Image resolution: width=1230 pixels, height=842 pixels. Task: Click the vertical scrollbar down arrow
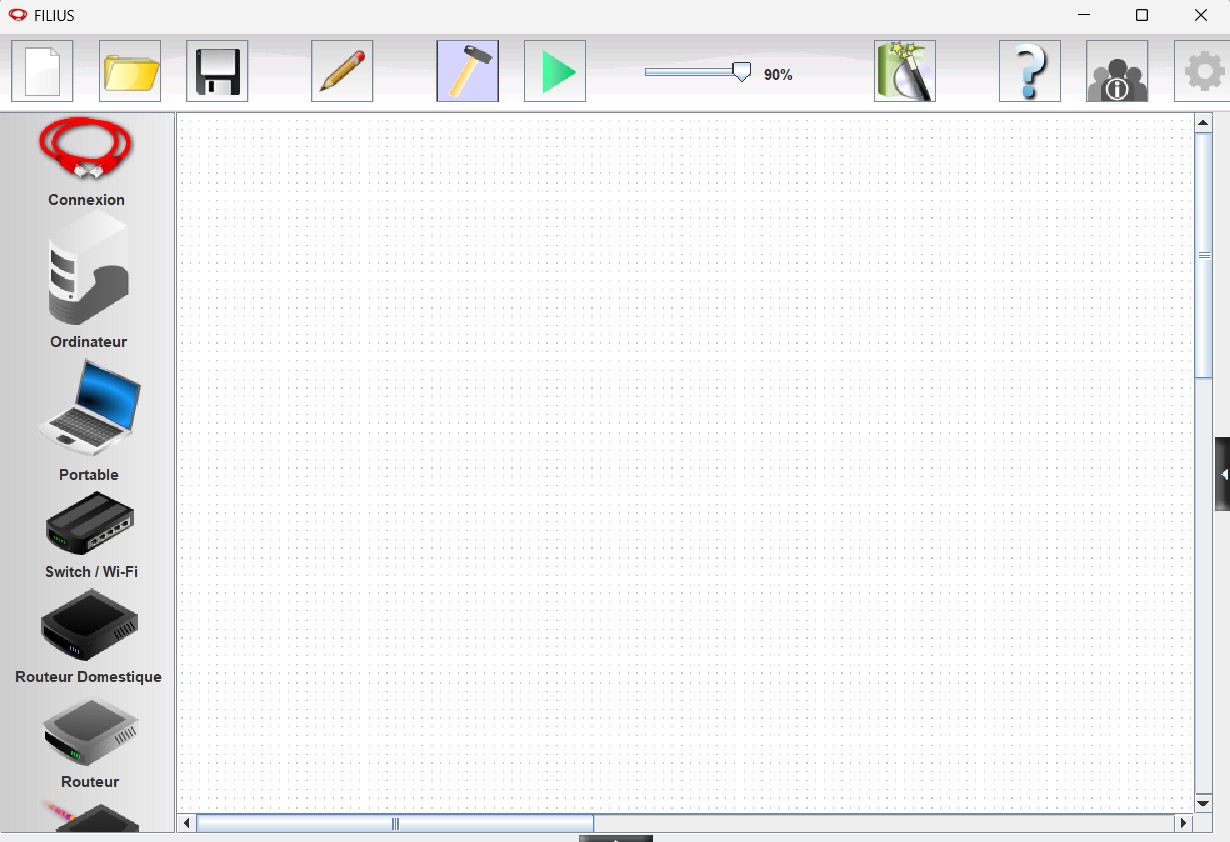(1203, 803)
